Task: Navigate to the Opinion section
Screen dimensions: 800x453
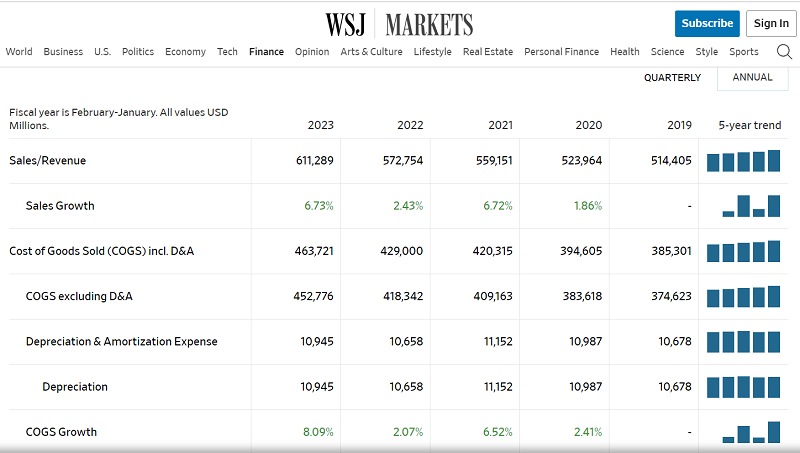Action: click(312, 52)
